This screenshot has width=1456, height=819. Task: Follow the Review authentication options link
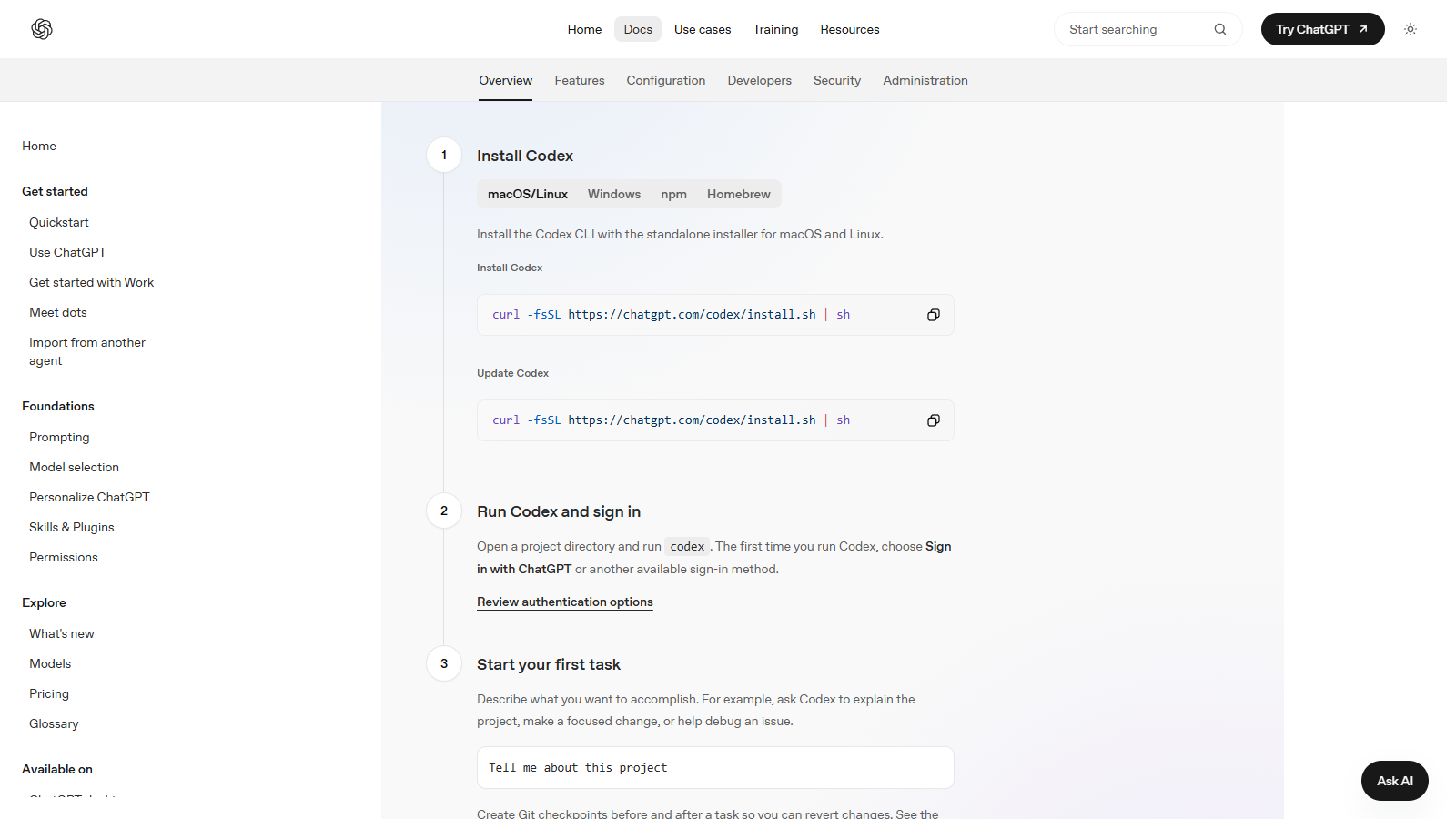coord(565,602)
